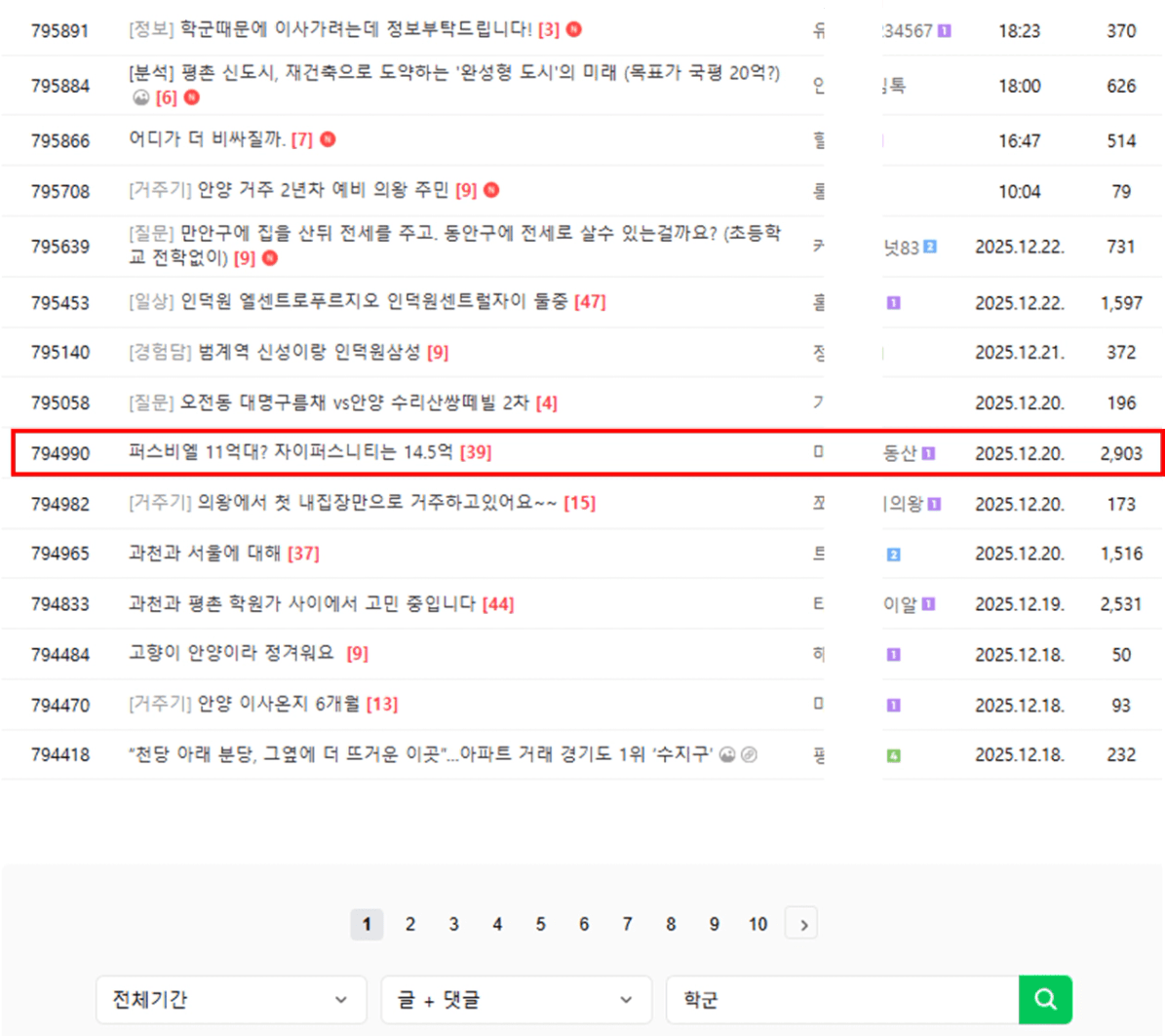The width and height of the screenshot is (1165, 1036).
Task: Click post number 794990
Action: pos(60,453)
